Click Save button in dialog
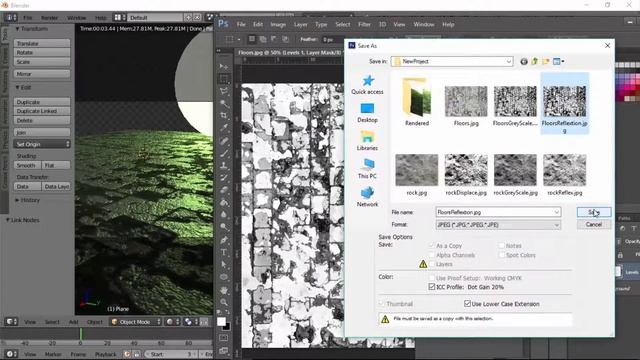Image resolution: width=640 pixels, height=360 pixels. point(594,212)
